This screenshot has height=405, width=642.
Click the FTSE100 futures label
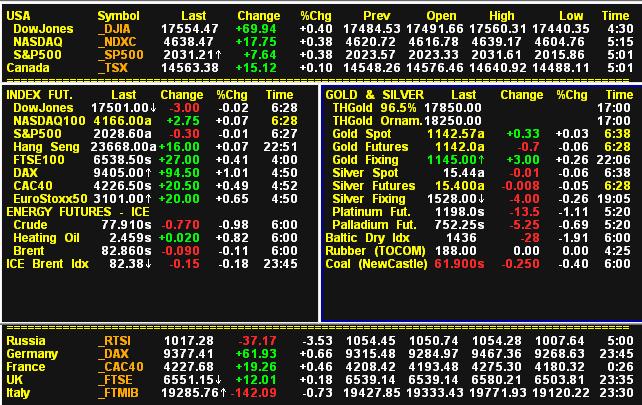(39, 160)
